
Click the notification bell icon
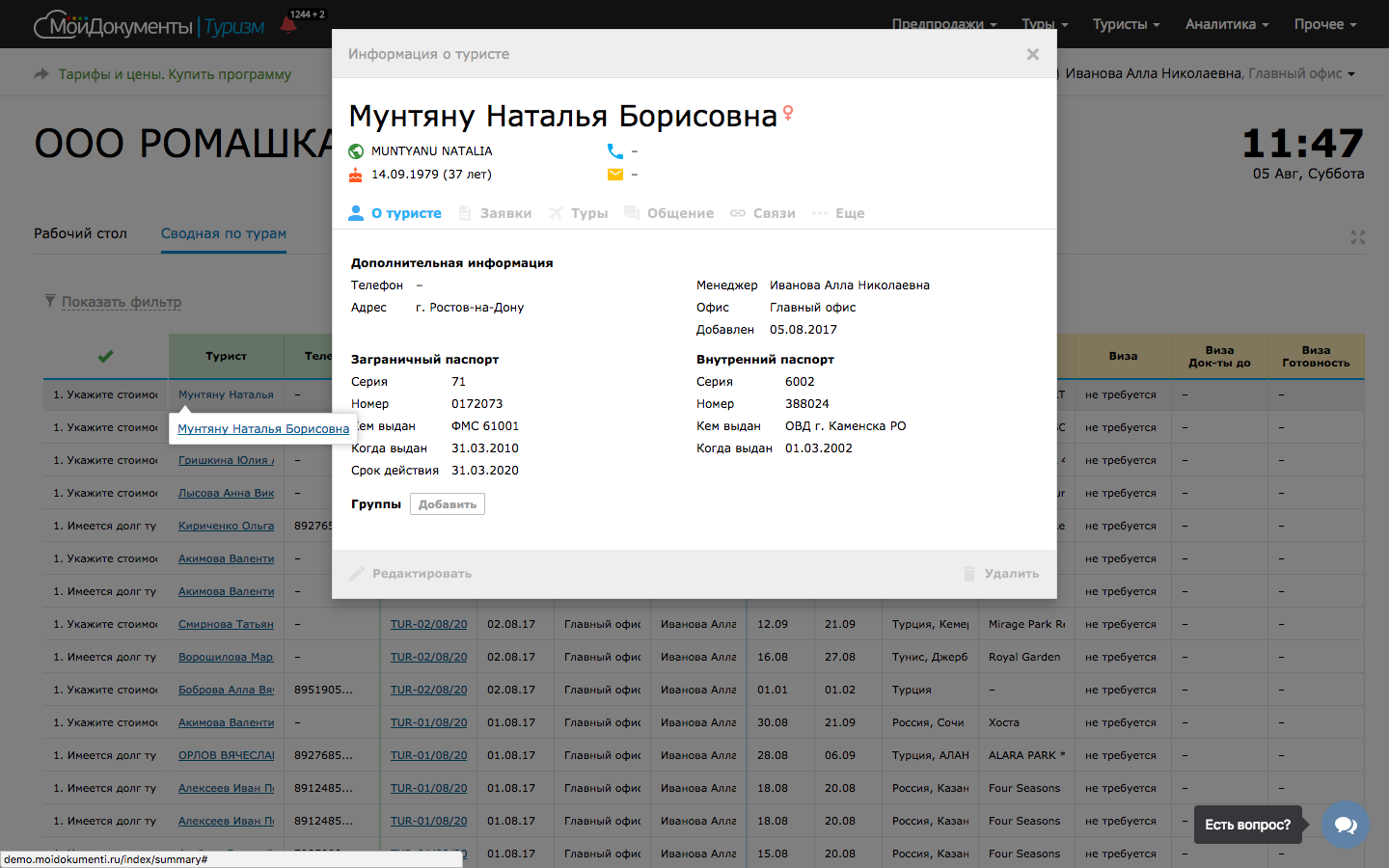(288, 24)
